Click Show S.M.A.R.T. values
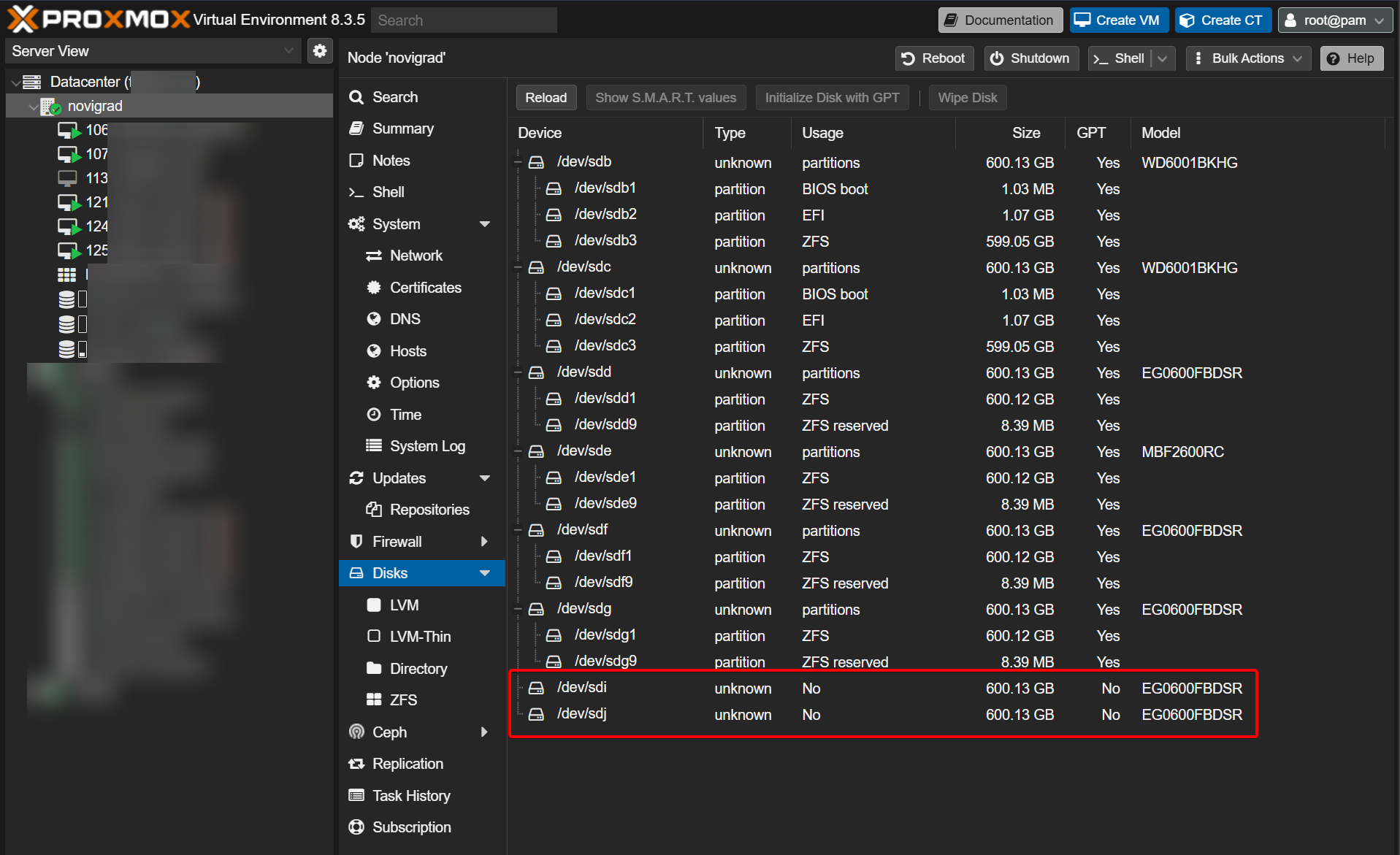The width and height of the screenshot is (1400, 855). pos(665,98)
